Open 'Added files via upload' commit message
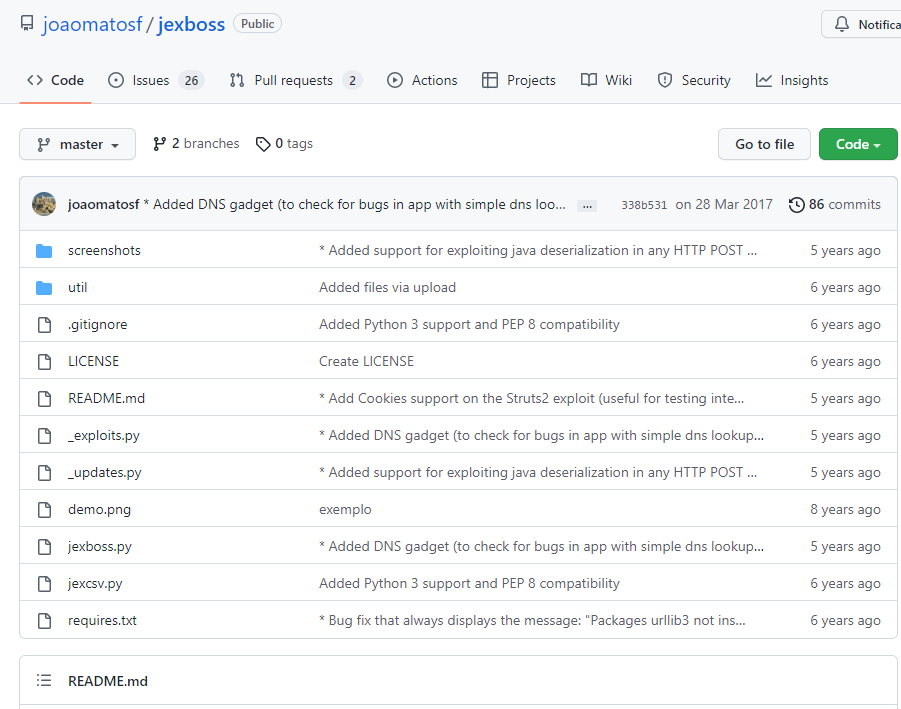 [387, 287]
